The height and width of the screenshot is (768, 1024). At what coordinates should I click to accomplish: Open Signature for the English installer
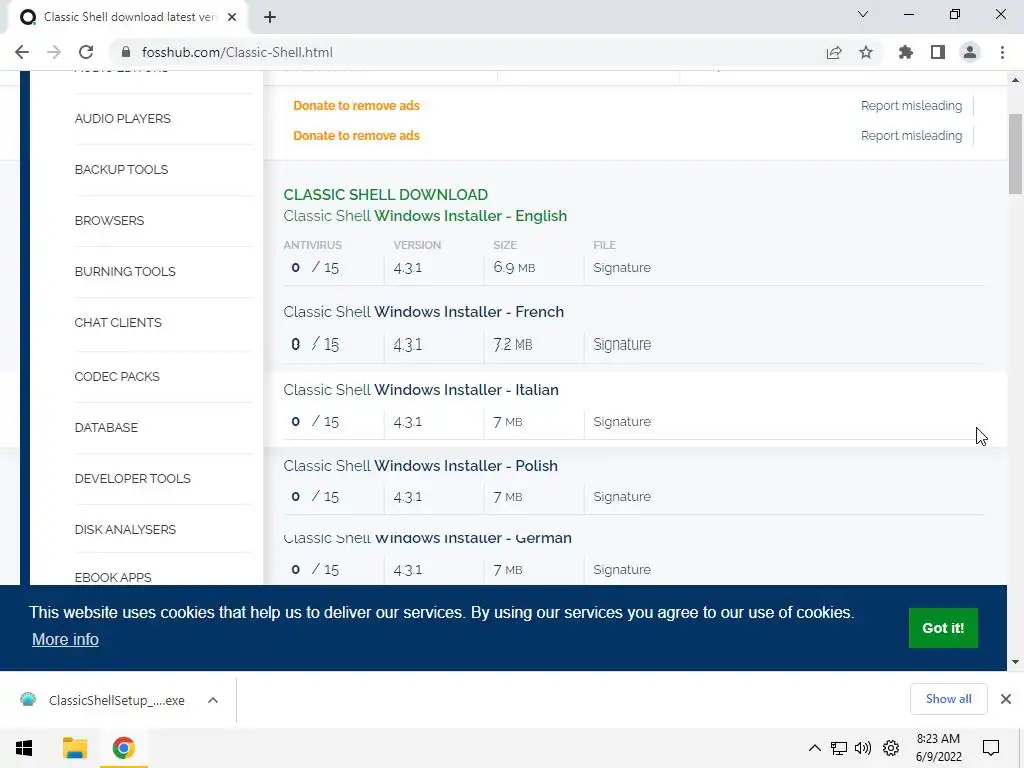pos(622,268)
